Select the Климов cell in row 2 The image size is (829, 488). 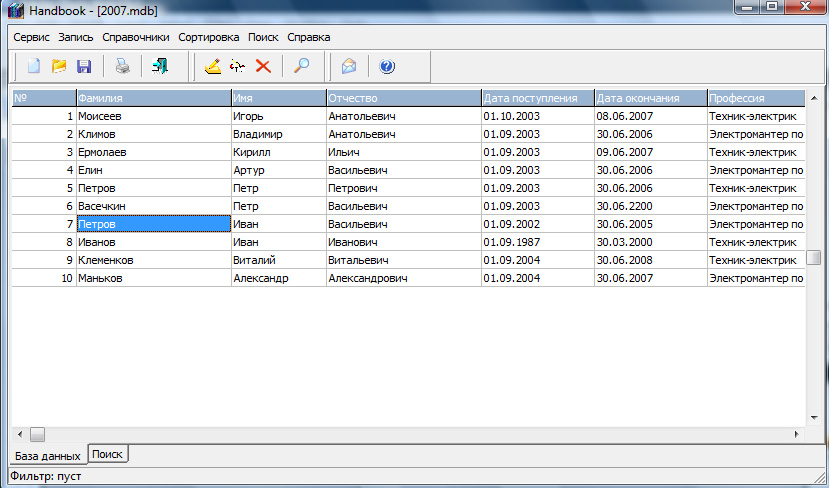152,134
